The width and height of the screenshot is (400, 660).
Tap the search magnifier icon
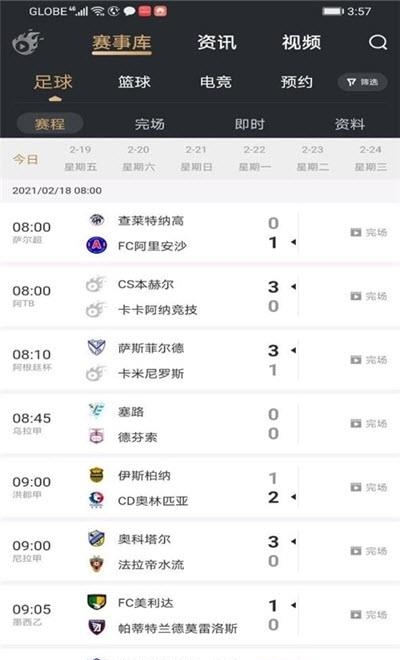tap(378, 42)
